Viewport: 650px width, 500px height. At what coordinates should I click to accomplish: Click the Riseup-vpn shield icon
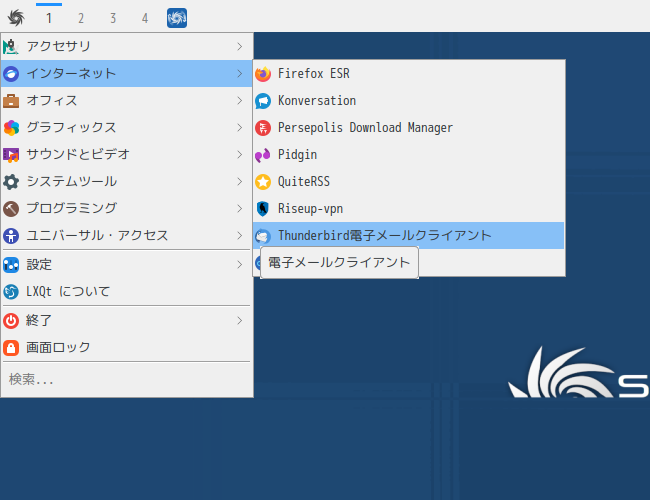click(x=263, y=209)
